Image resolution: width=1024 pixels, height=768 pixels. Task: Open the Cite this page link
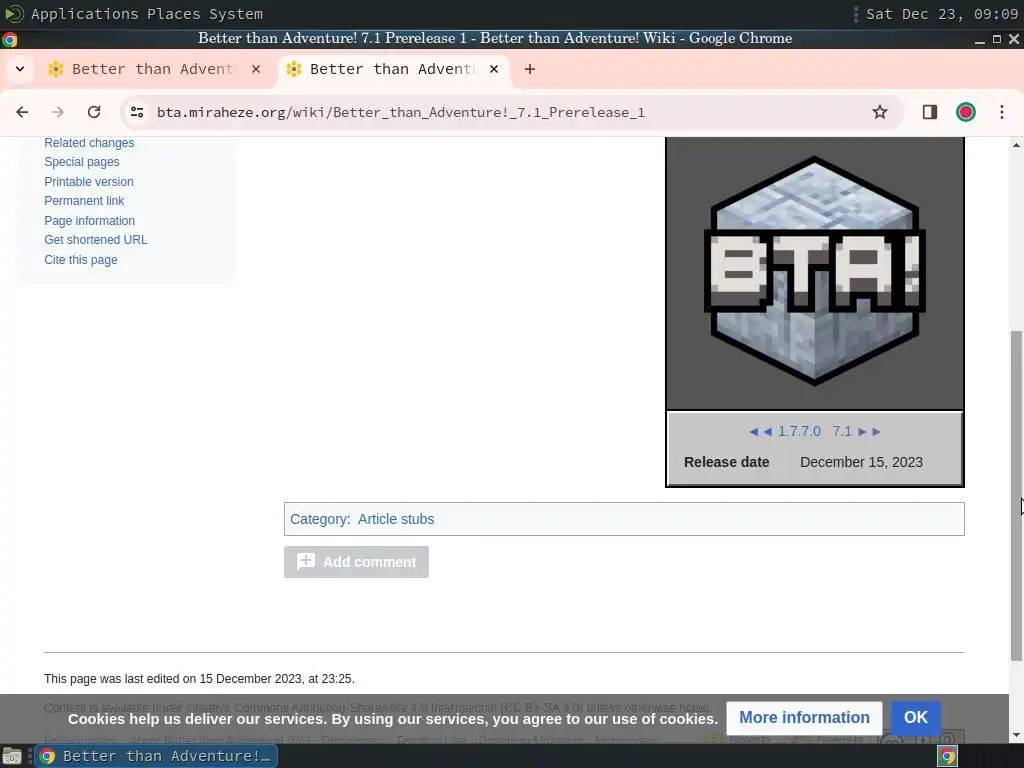81,260
